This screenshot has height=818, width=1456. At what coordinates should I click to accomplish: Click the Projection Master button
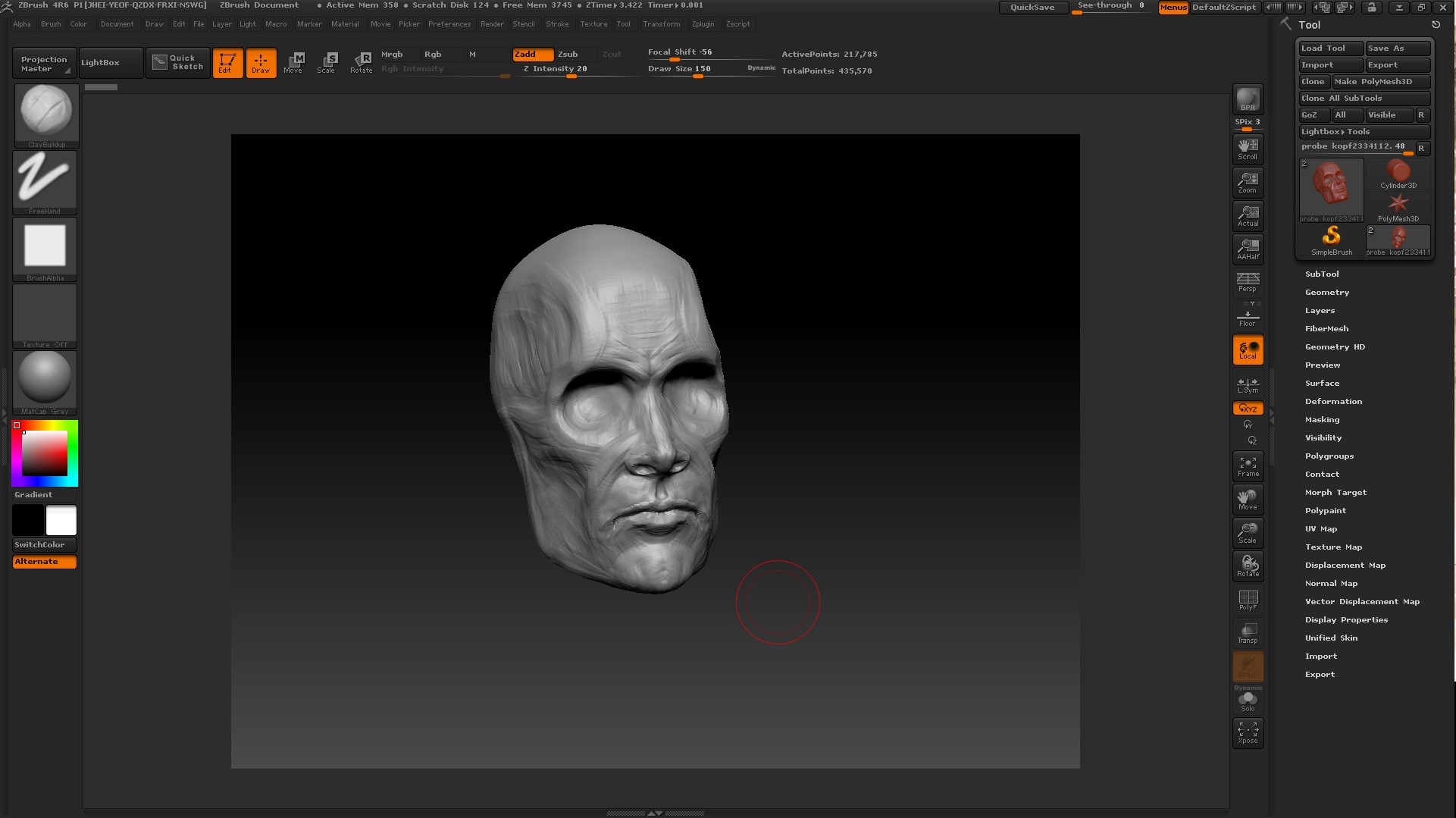45,64
